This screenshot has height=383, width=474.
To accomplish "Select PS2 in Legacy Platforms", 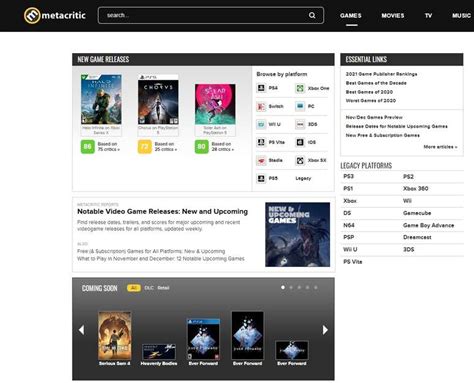I will point(408,177).
